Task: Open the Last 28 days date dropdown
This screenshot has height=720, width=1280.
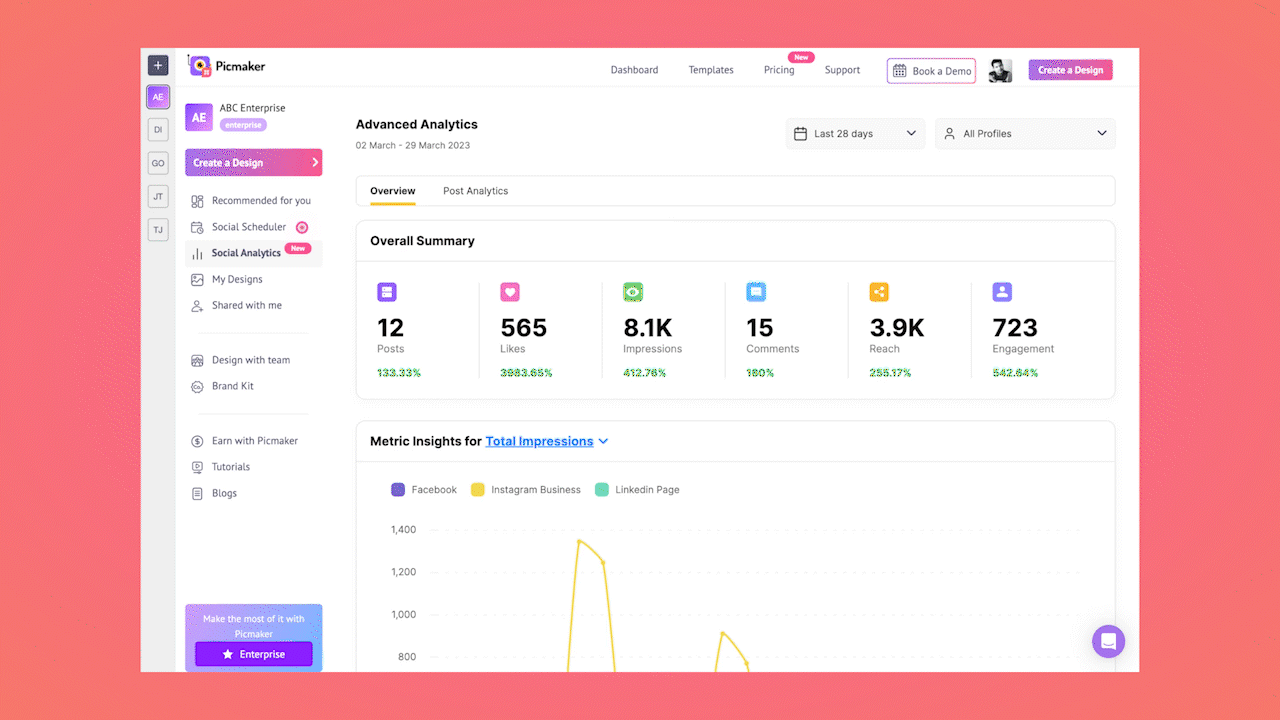Action: tap(855, 134)
